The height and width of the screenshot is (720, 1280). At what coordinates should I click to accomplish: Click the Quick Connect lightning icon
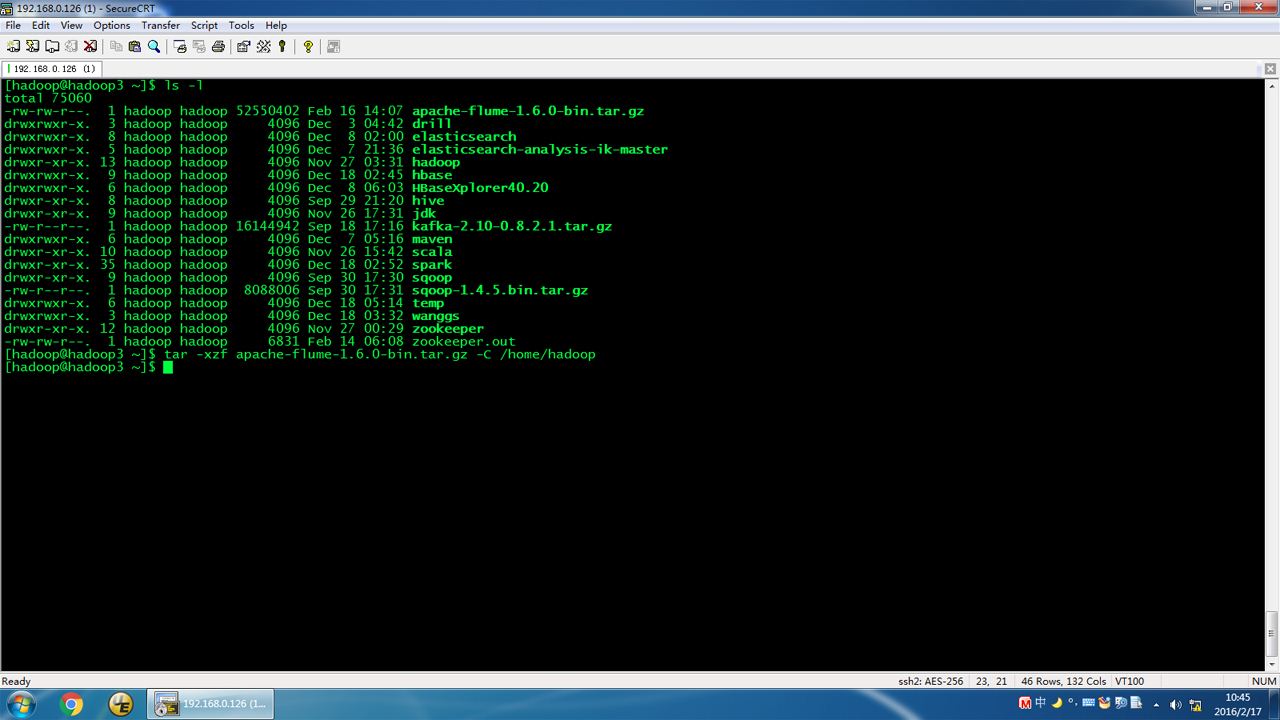[32, 46]
